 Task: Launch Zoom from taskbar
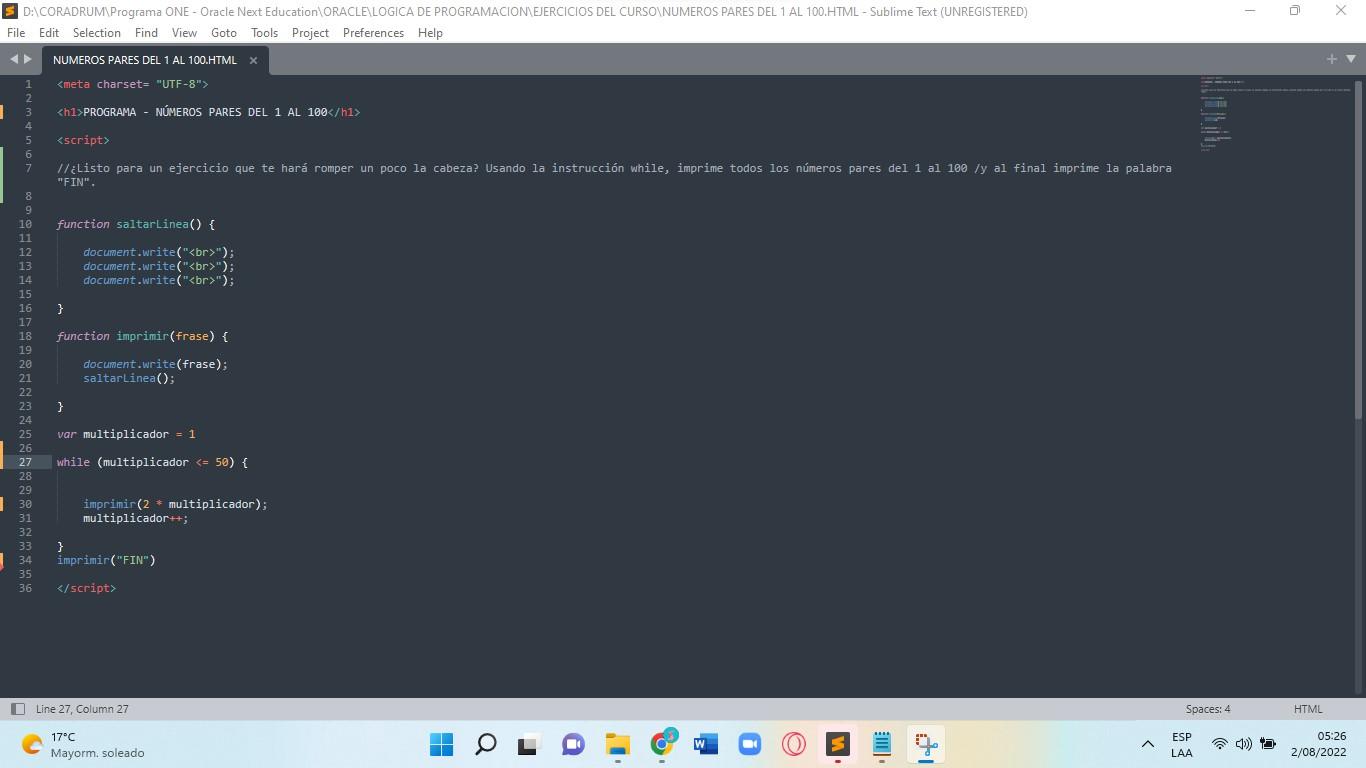[750, 744]
